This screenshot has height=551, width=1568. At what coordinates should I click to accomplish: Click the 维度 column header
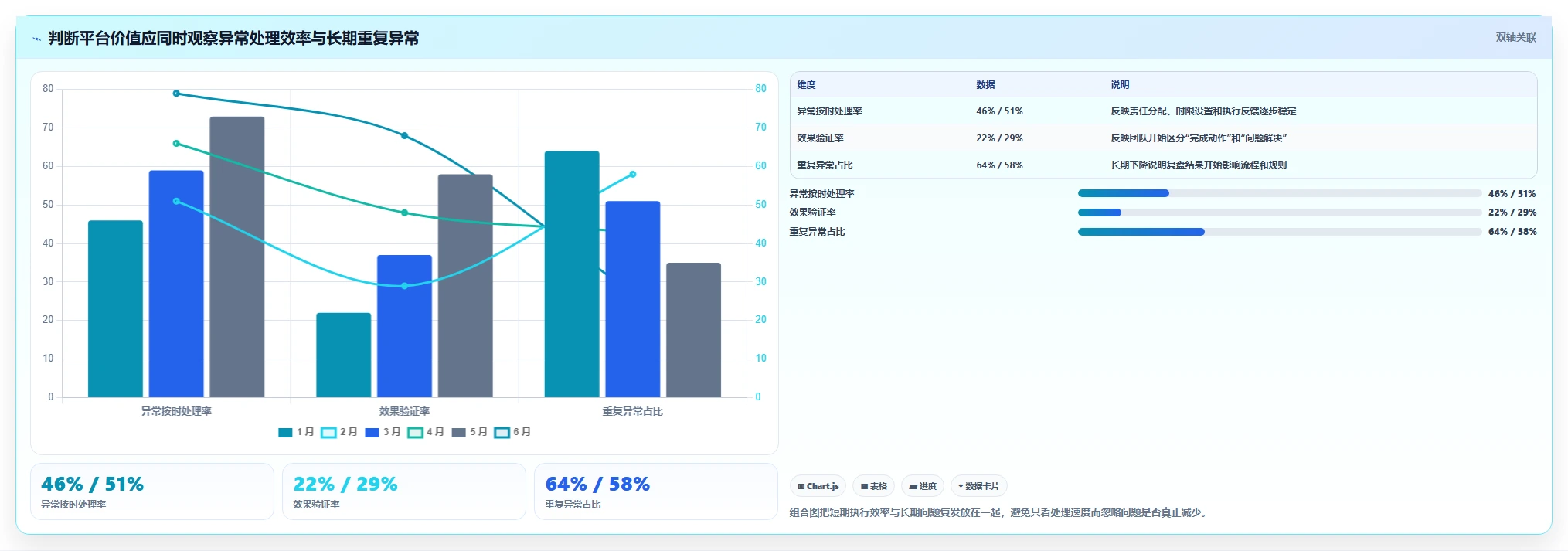806,85
